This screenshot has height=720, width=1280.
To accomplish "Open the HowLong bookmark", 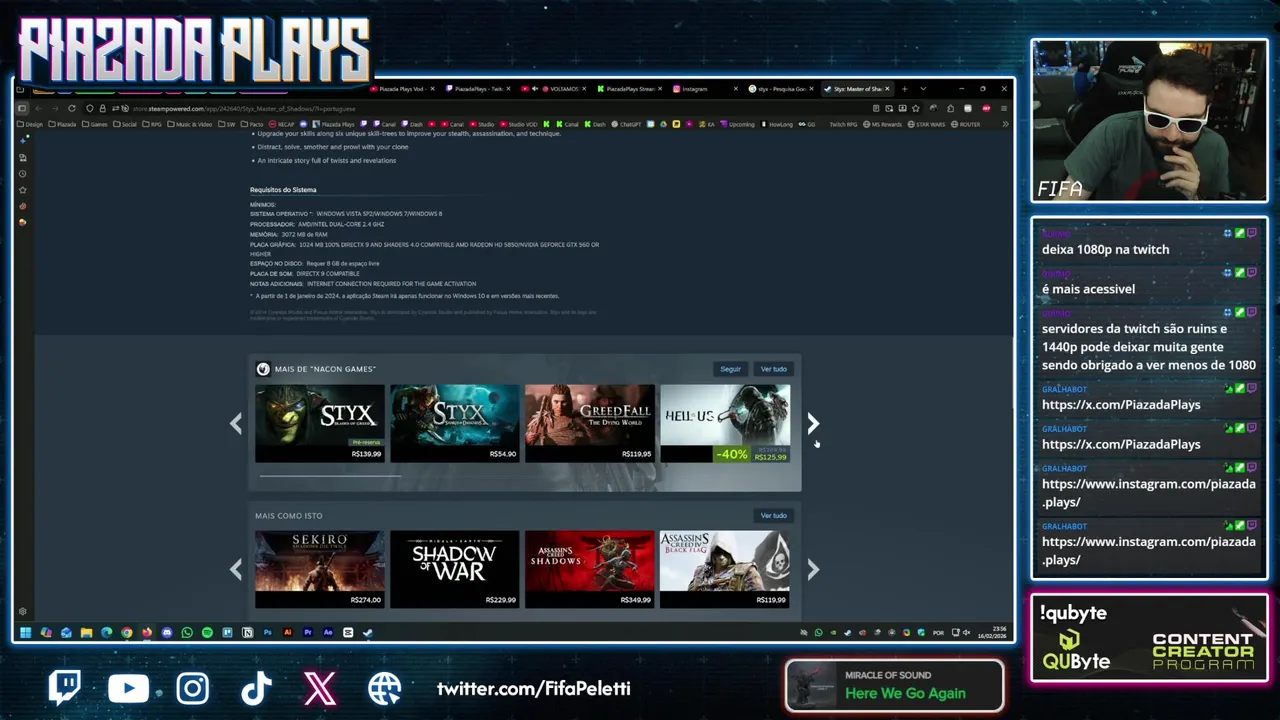I will (x=777, y=124).
